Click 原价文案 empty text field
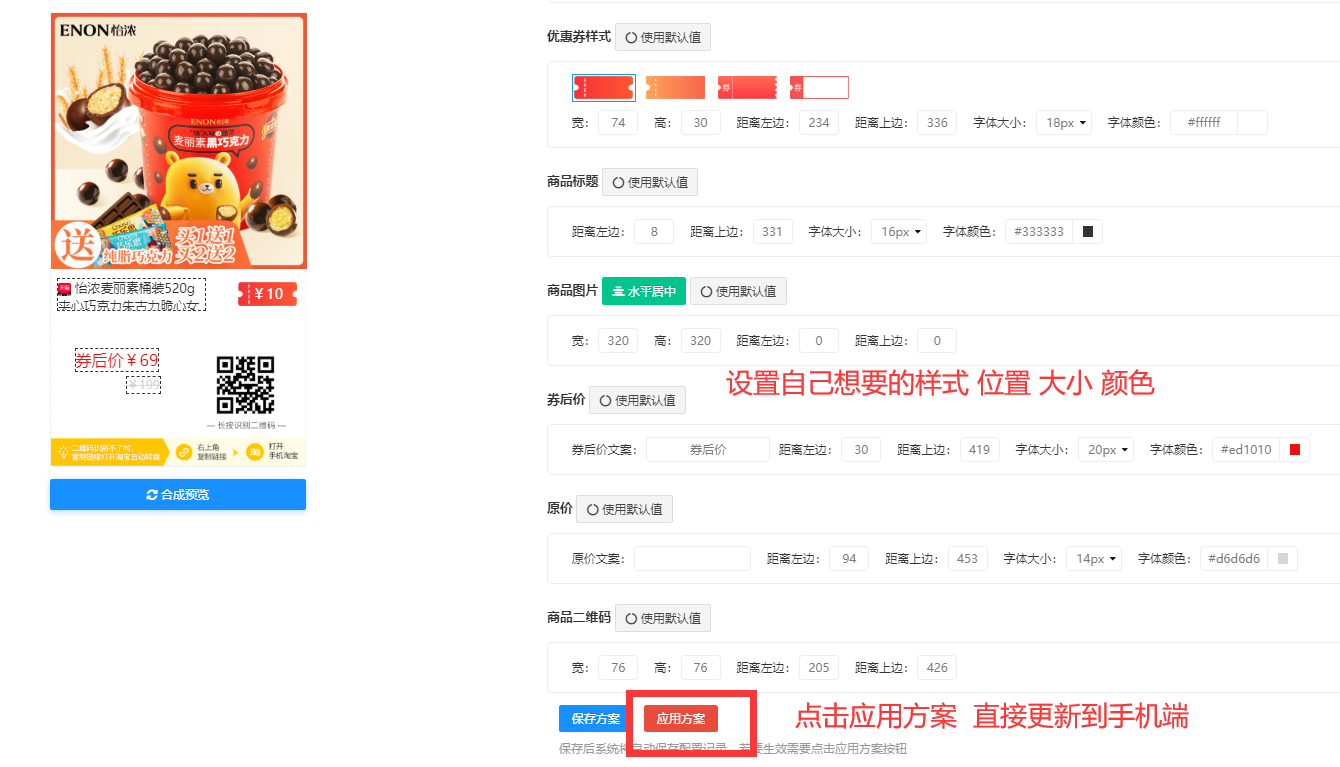The image size is (1340, 767). [692, 559]
